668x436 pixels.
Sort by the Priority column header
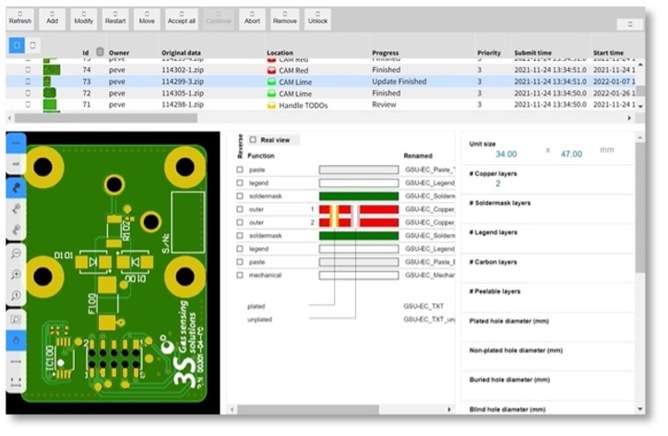pos(488,53)
